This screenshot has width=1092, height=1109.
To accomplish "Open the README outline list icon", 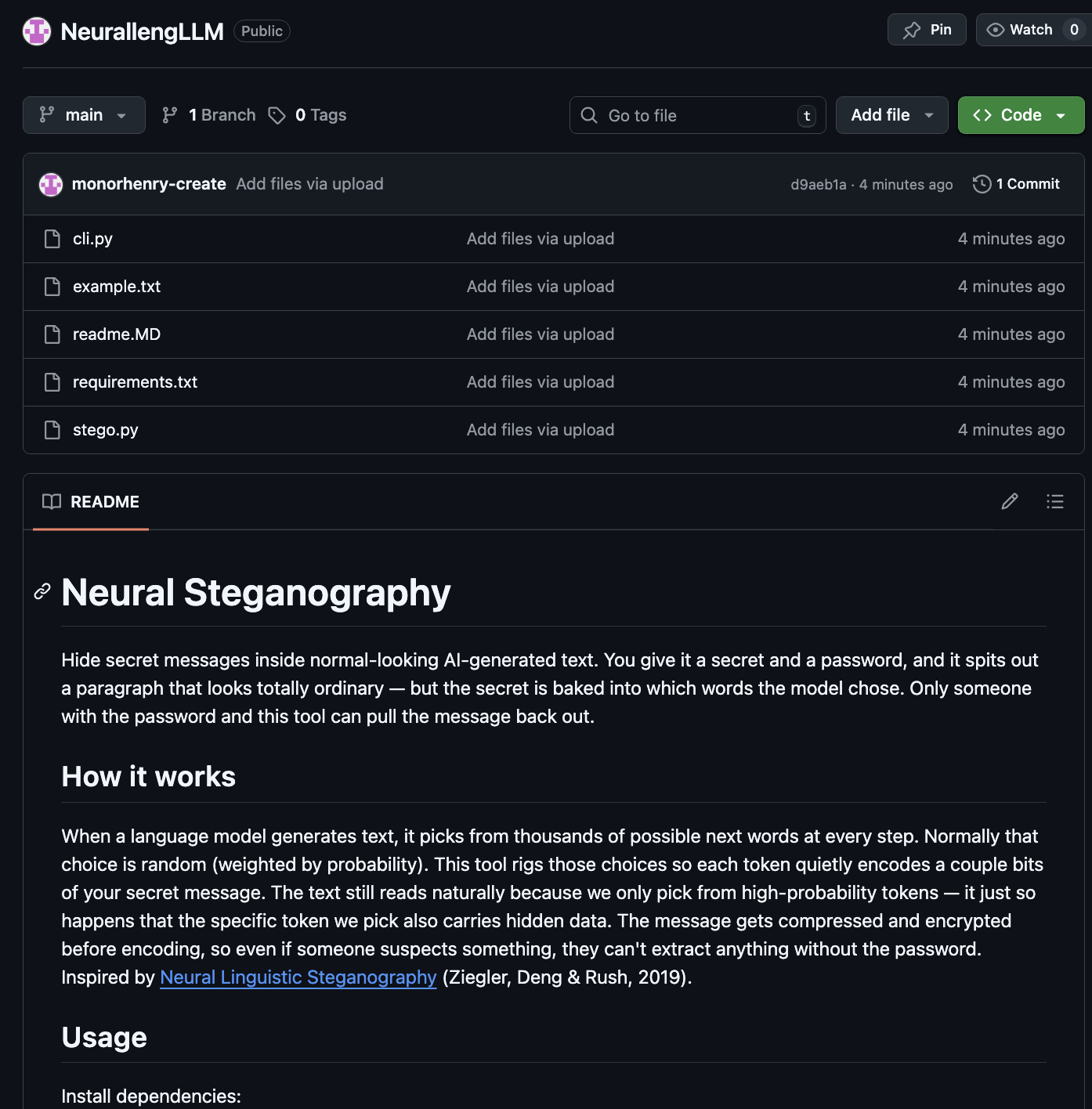I will pyautogui.click(x=1055, y=501).
